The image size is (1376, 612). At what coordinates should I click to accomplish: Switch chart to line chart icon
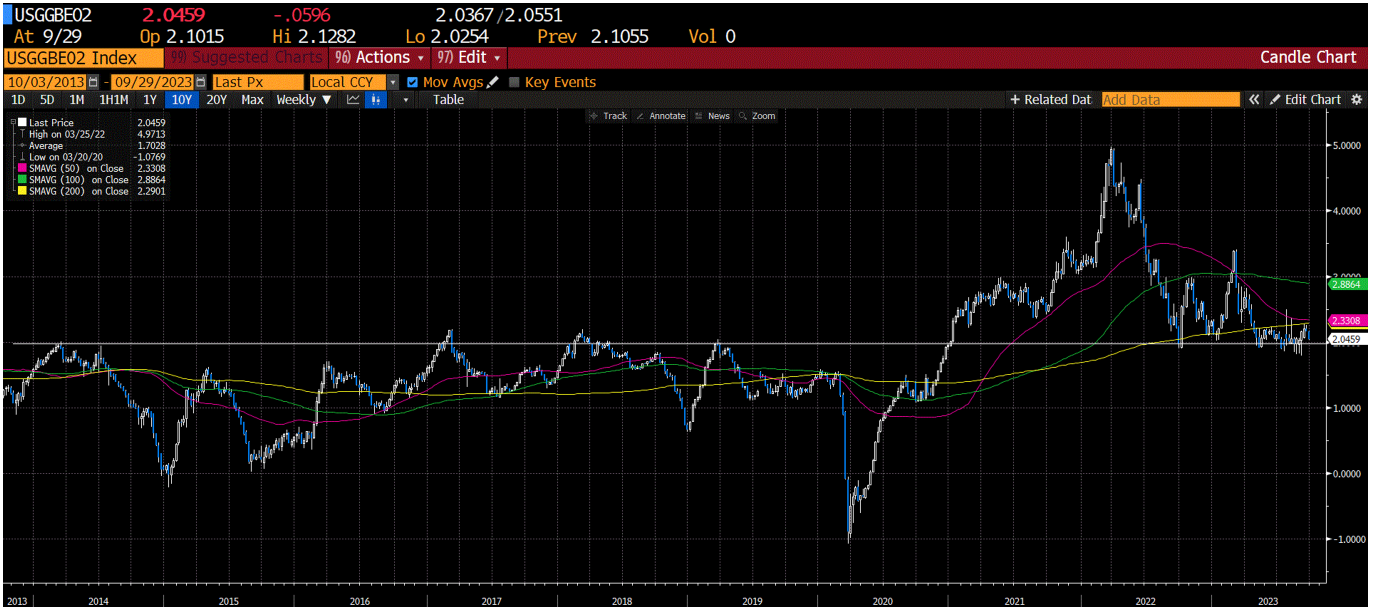(x=352, y=99)
